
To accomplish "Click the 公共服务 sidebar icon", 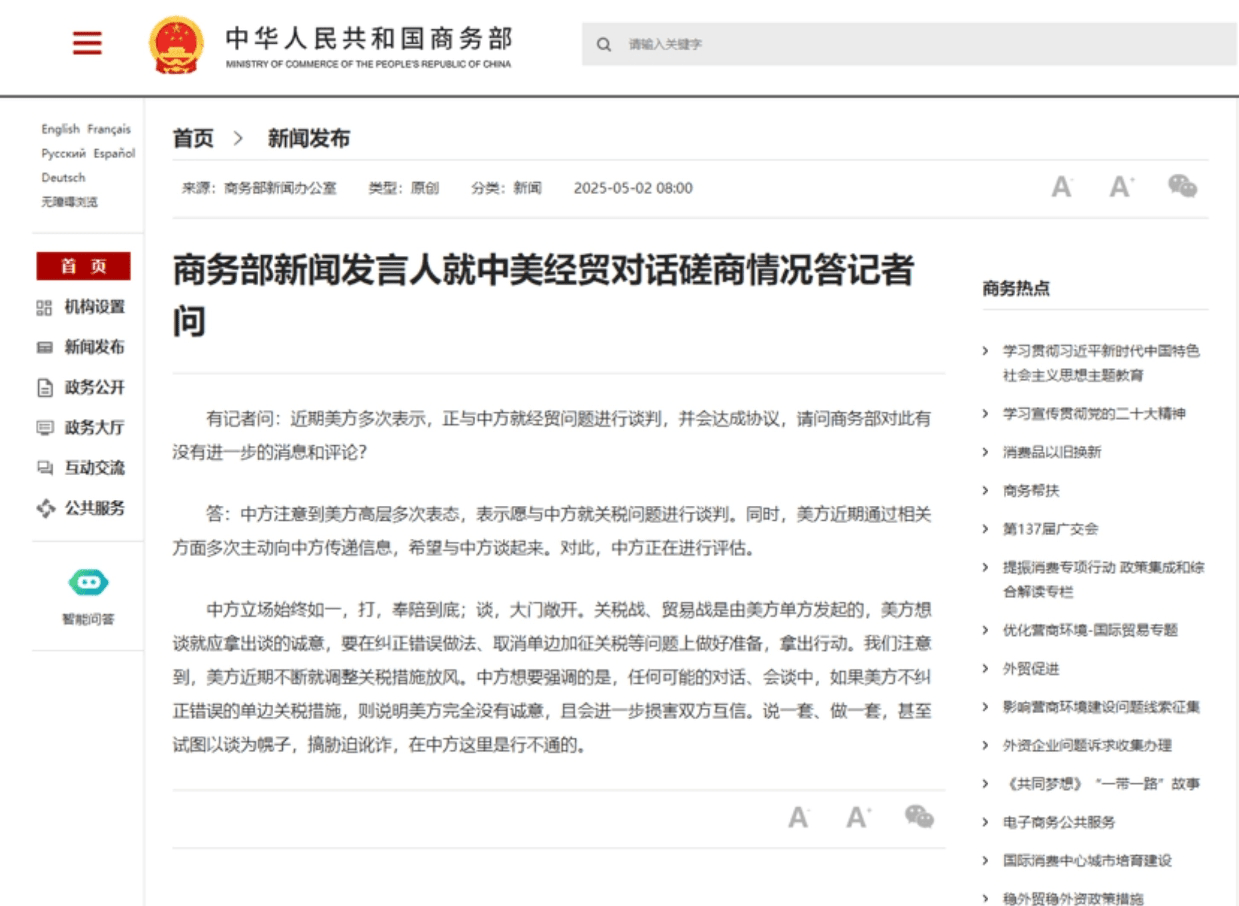I will [45, 508].
